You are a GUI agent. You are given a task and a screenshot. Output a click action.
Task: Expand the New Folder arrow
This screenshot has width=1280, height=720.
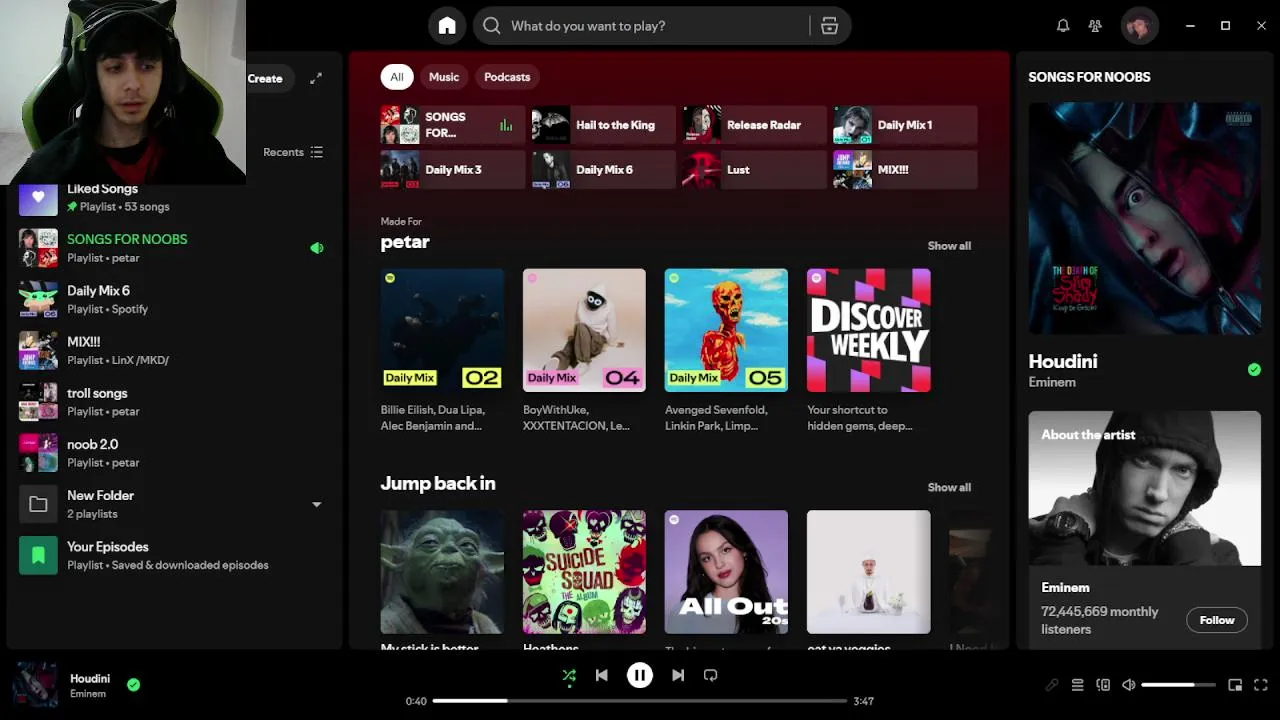pos(317,505)
